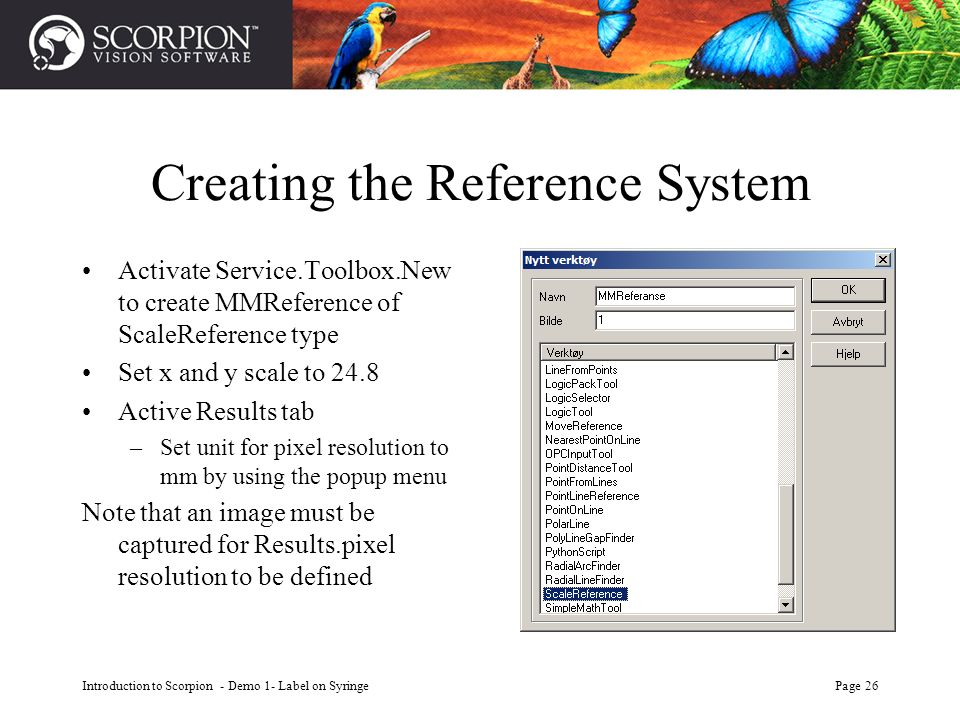Image resolution: width=960 pixels, height=720 pixels.
Task: Click the list scrollbar down arrow
Action: 785,606
